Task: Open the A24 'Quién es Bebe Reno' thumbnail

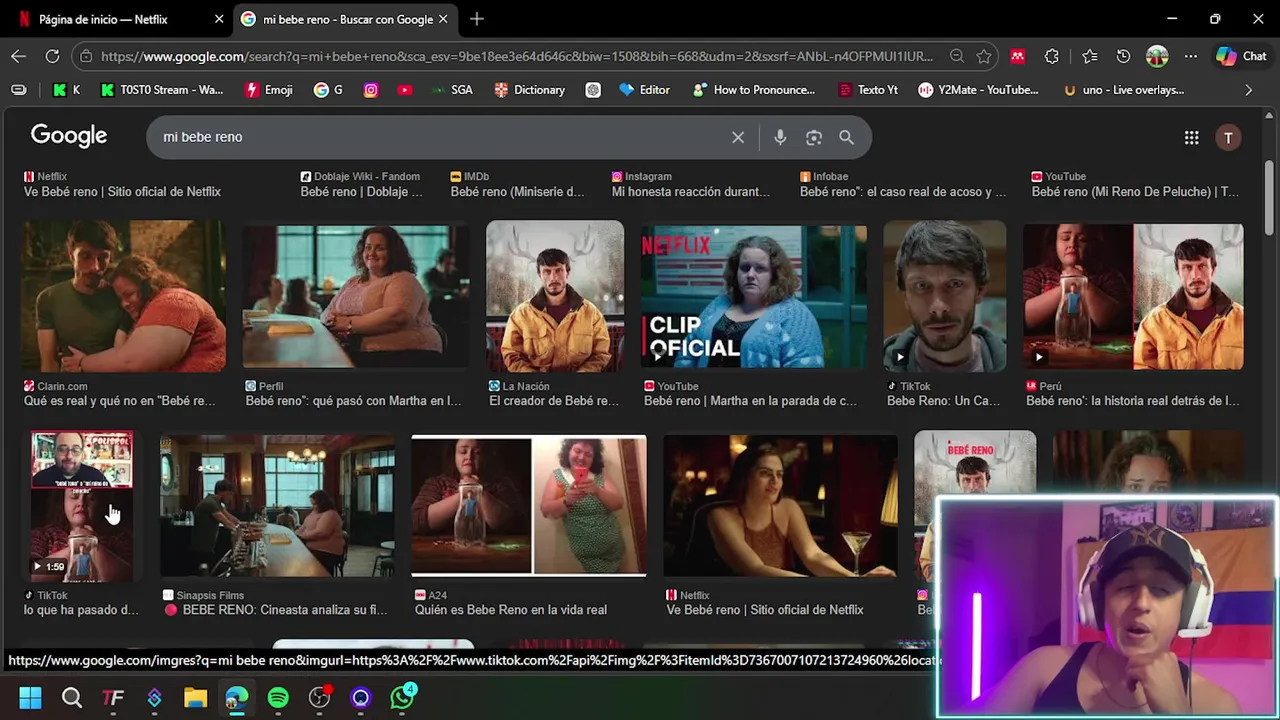Action: 529,506
